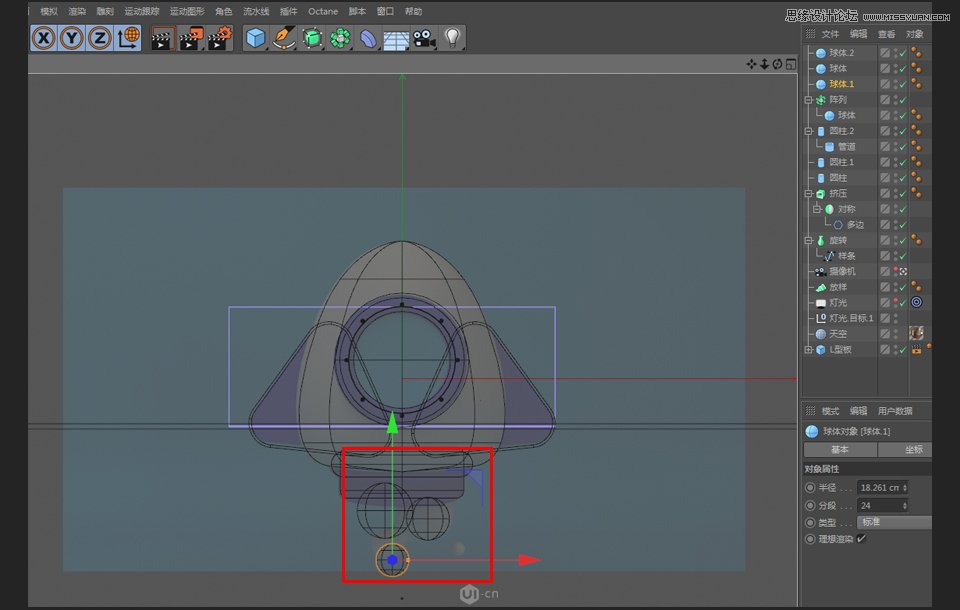
Task: Select the X axis lock icon
Action: pos(44,37)
